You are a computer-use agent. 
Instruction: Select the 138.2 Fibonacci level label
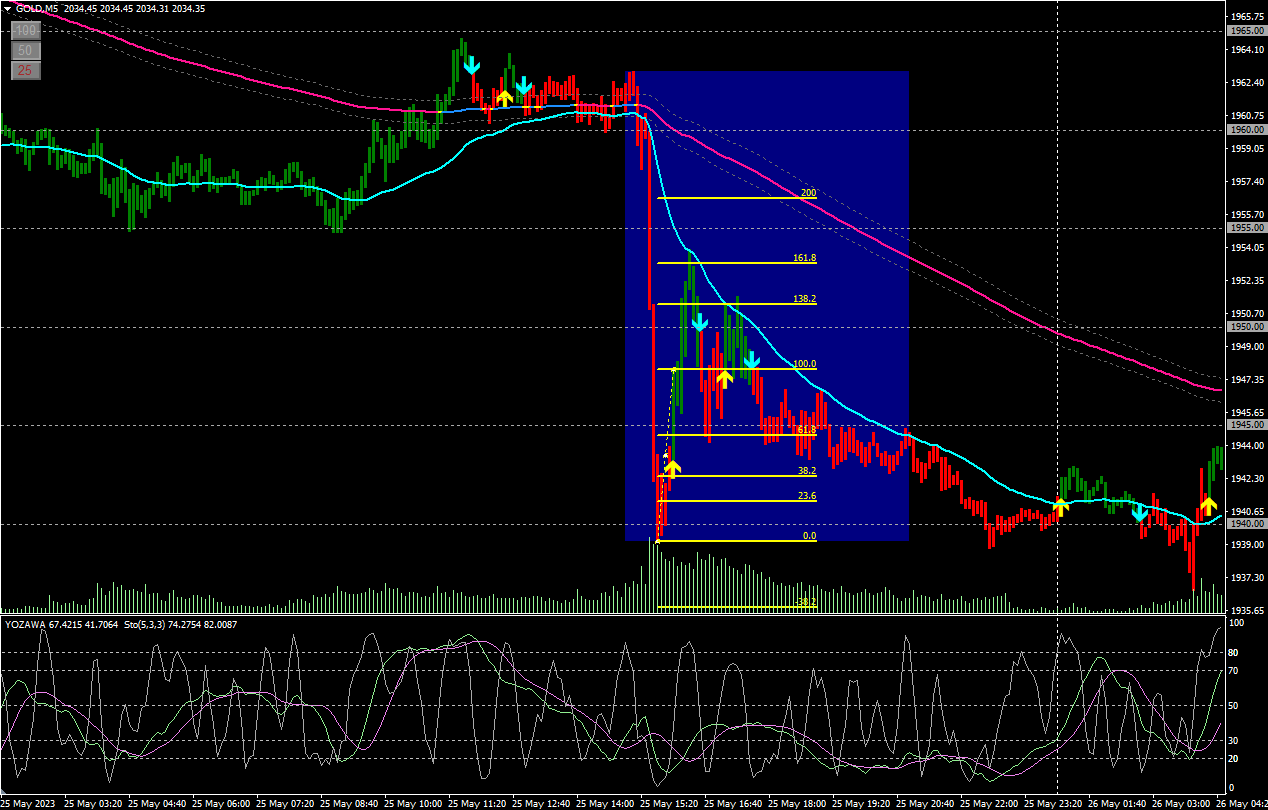click(x=805, y=298)
